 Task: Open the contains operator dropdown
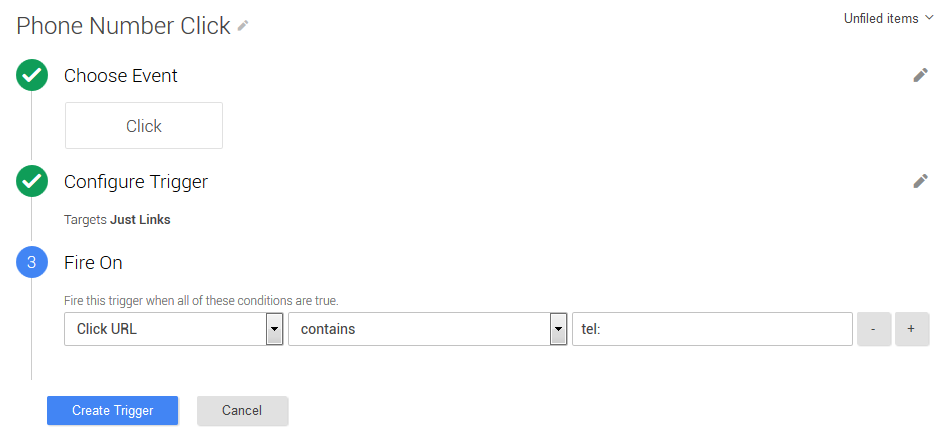pos(427,329)
